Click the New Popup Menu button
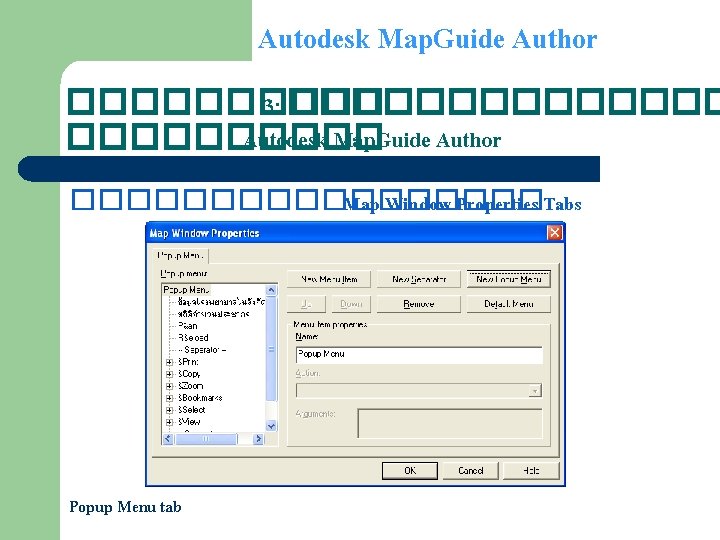 point(508,279)
